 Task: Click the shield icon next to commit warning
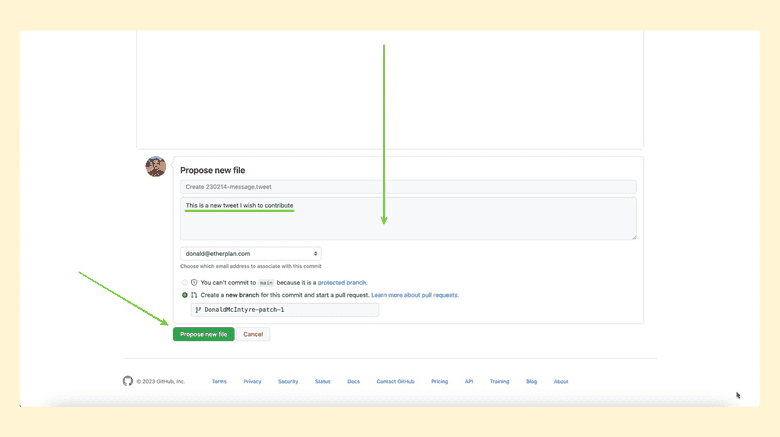click(x=194, y=283)
